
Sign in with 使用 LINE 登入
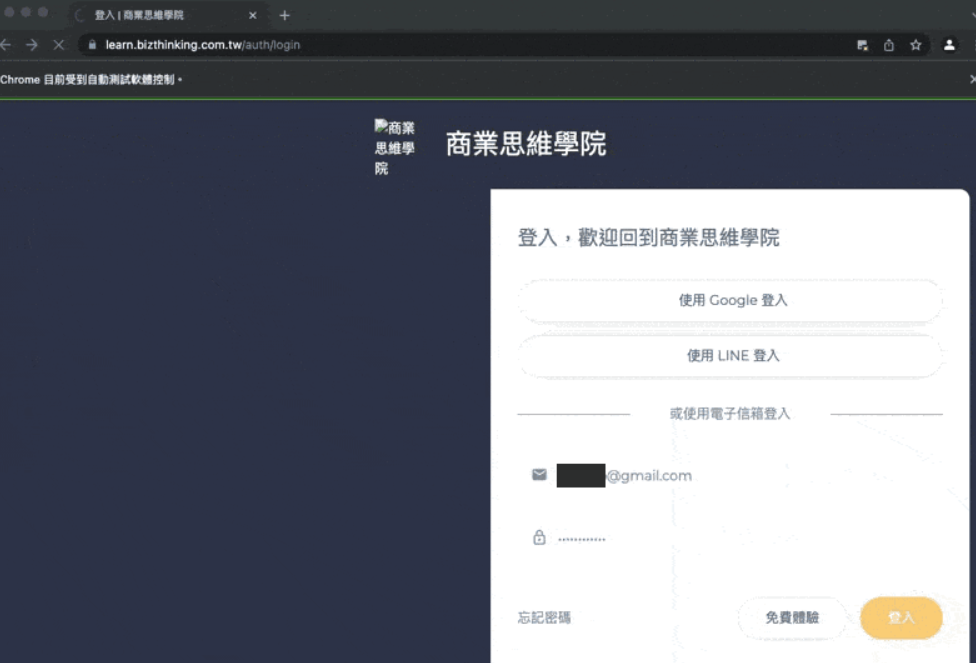731,355
